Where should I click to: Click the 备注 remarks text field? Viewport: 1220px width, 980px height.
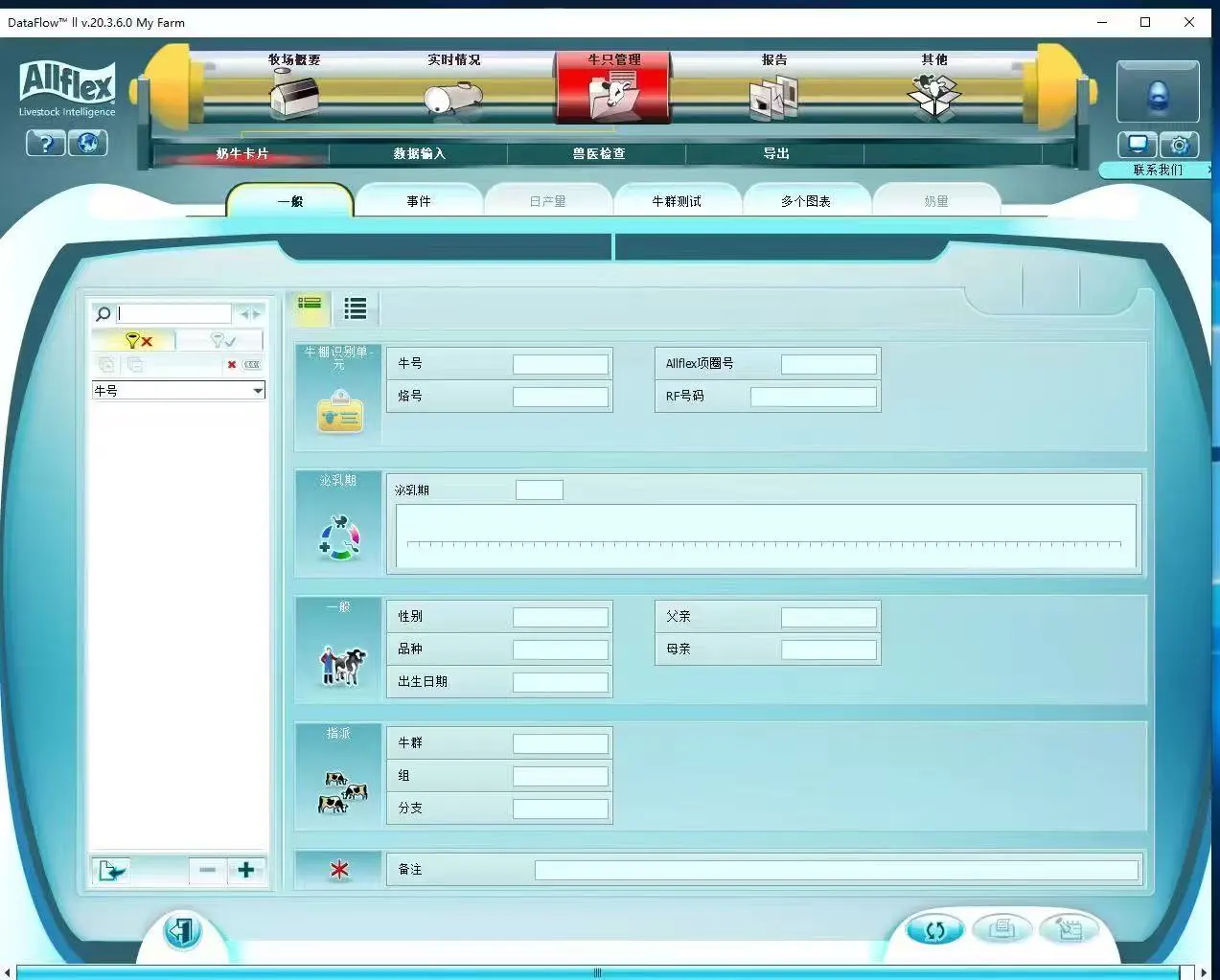(837, 870)
